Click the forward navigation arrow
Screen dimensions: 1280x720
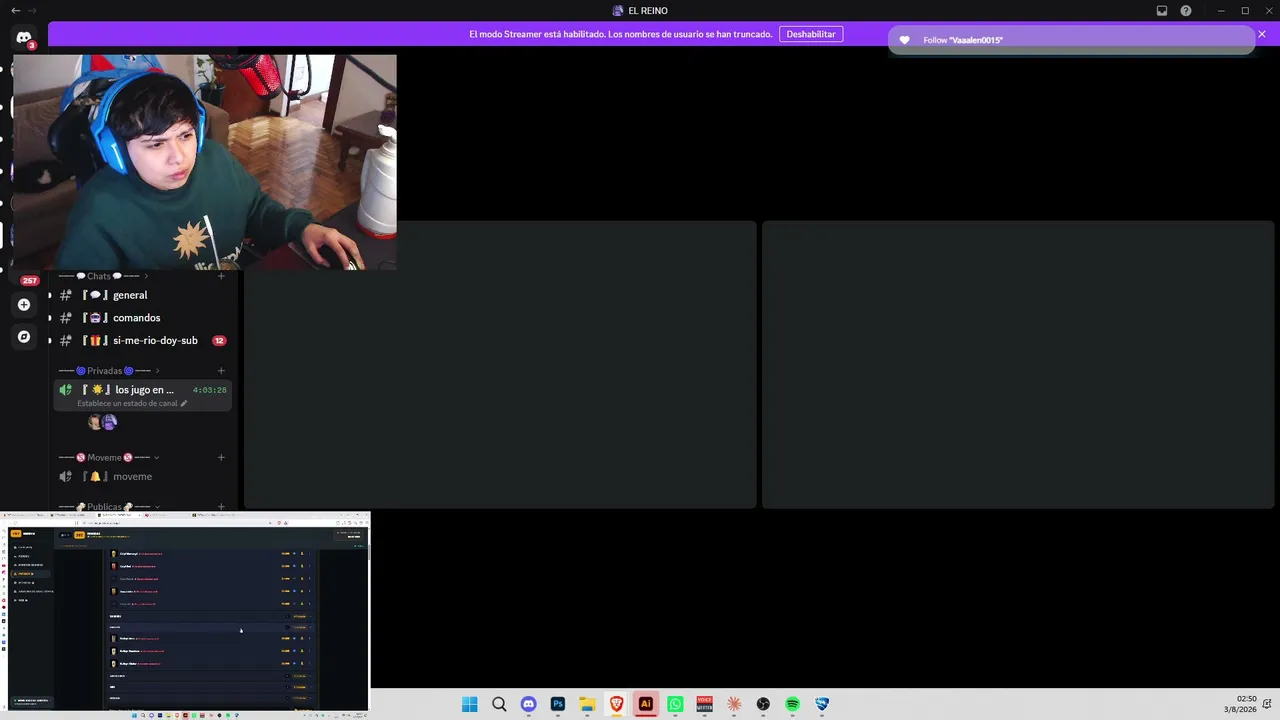32,10
